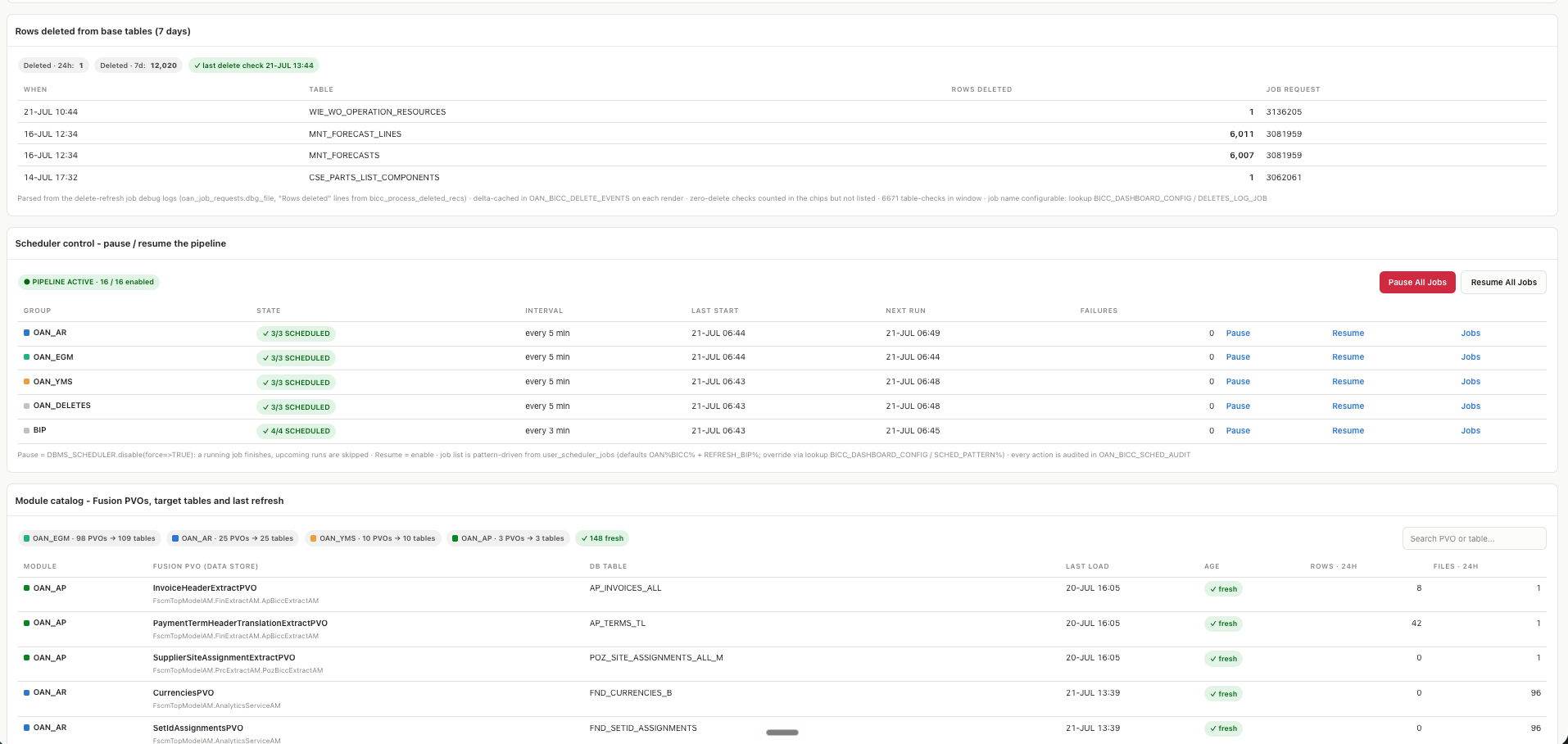Select the SupplierSiteAssignmentExtractPVO row name
This screenshot has height=744, width=1568.
click(x=224, y=658)
